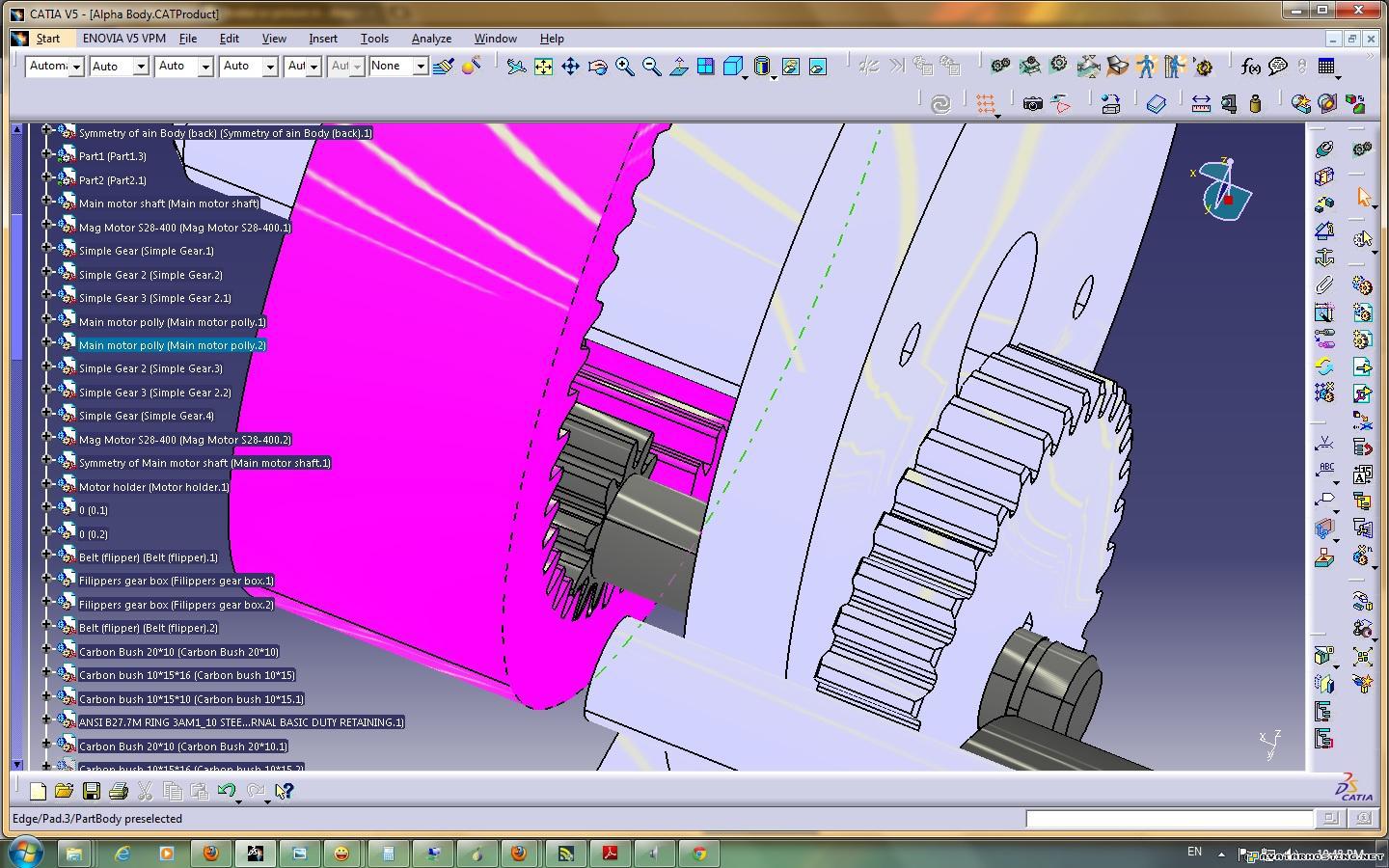The width and height of the screenshot is (1389, 868).
Task: Select the Pan view tool
Action: pos(570,67)
